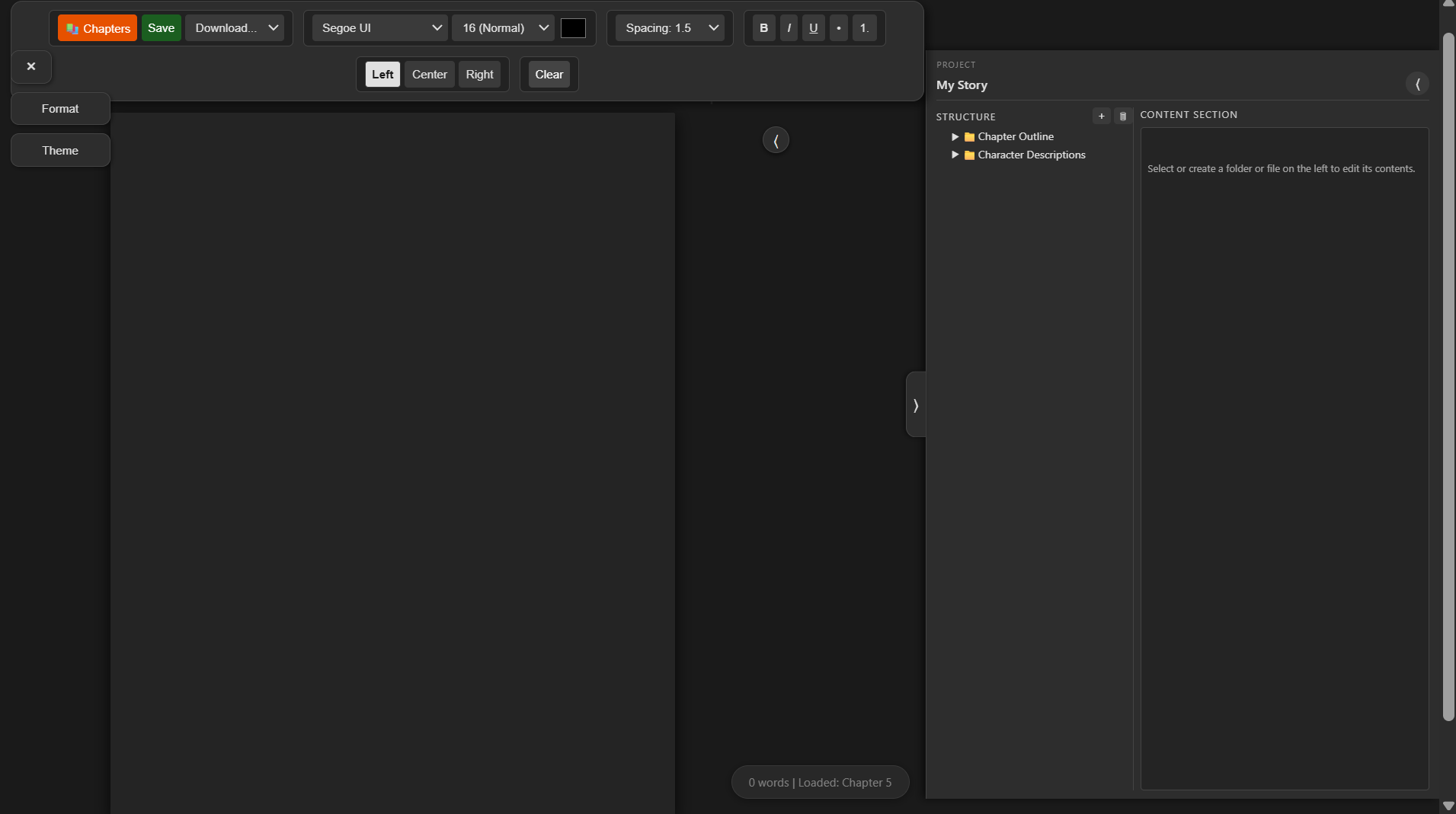Image resolution: width=1456 pixels, height=814 pixels.
Task: Close the formatting toolbar with the X
Action: [x=31, y=66]
